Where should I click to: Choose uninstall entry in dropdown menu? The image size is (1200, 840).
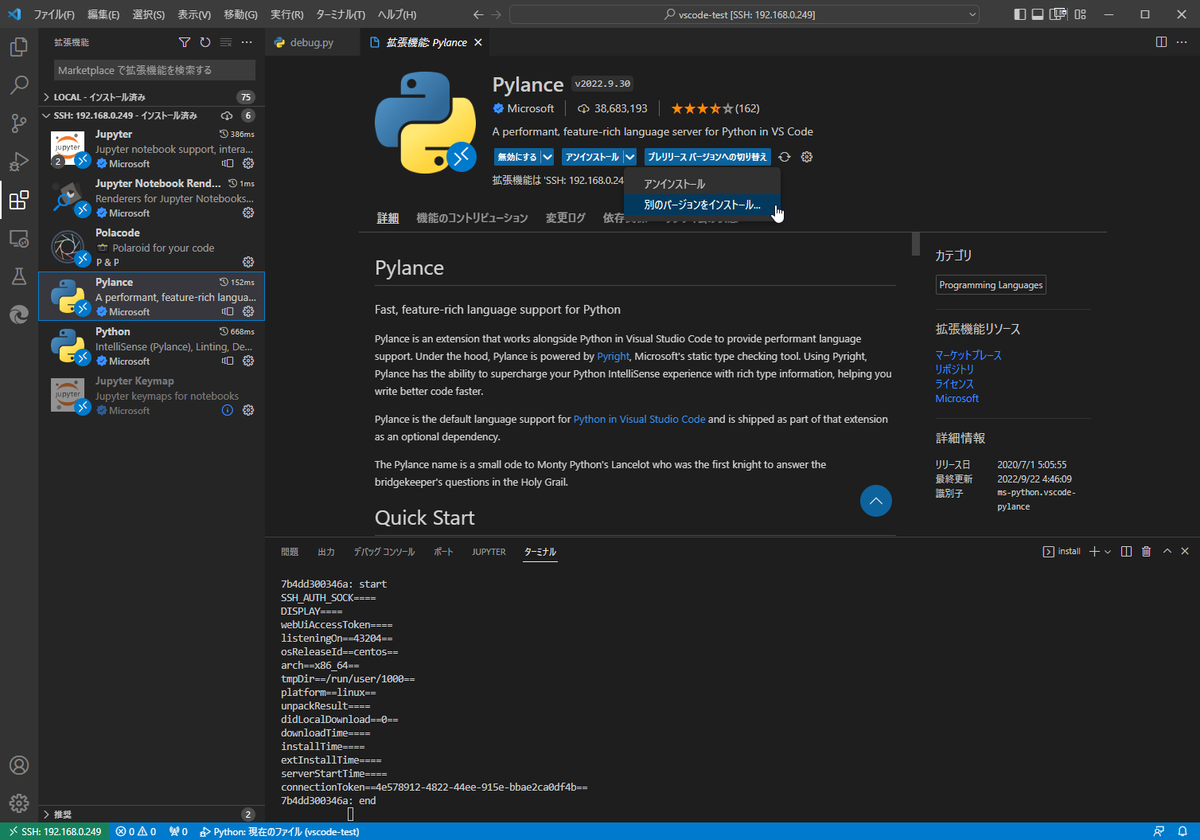tap(702, 184)
